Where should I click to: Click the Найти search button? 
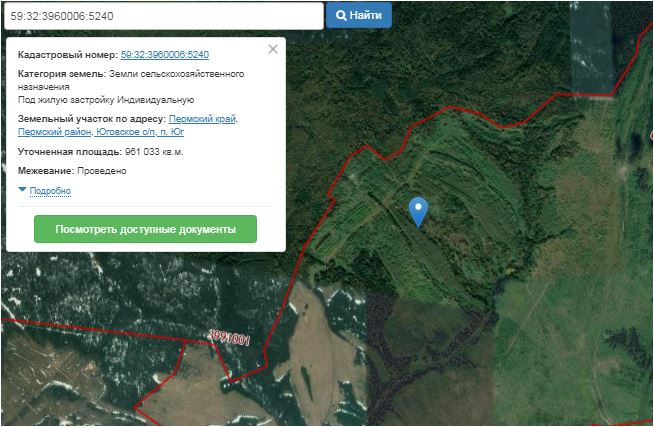(x=359, y=15)
